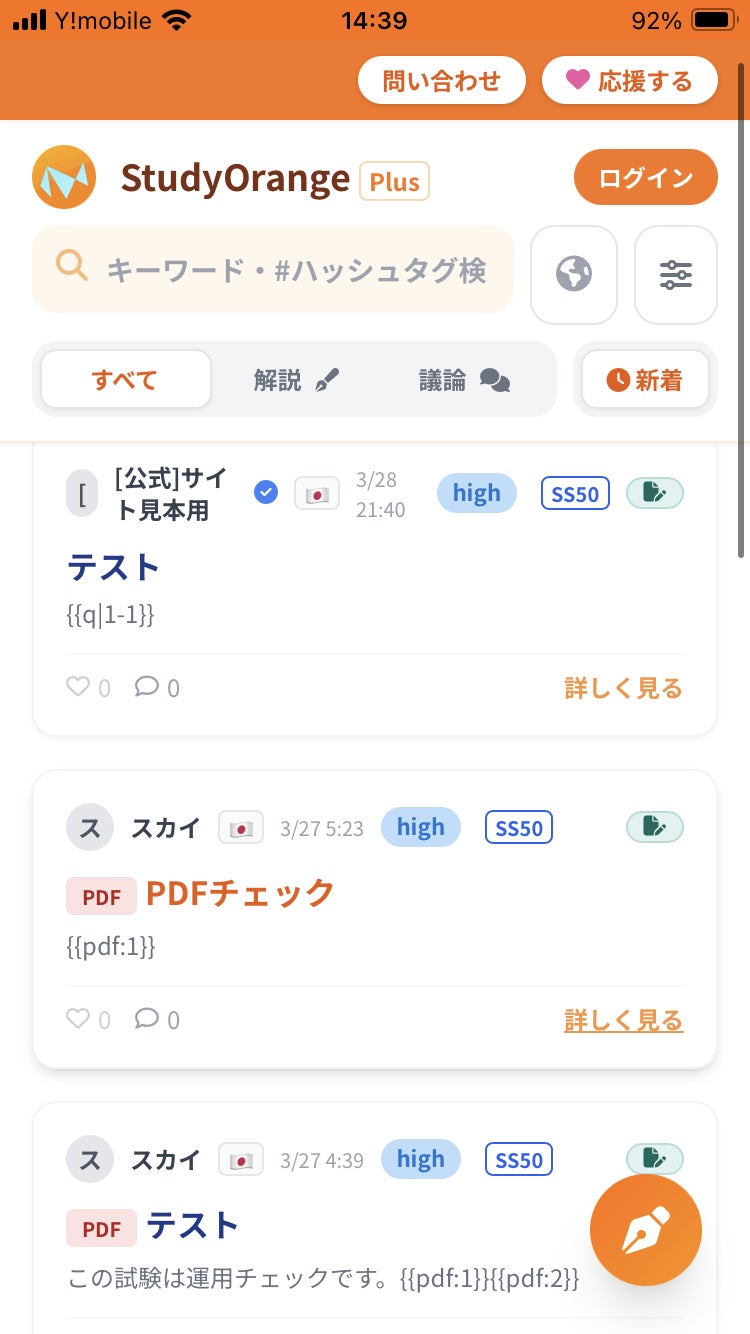
Task: Focus the keyword hashtag search field
Action: [x=295, y=270]
